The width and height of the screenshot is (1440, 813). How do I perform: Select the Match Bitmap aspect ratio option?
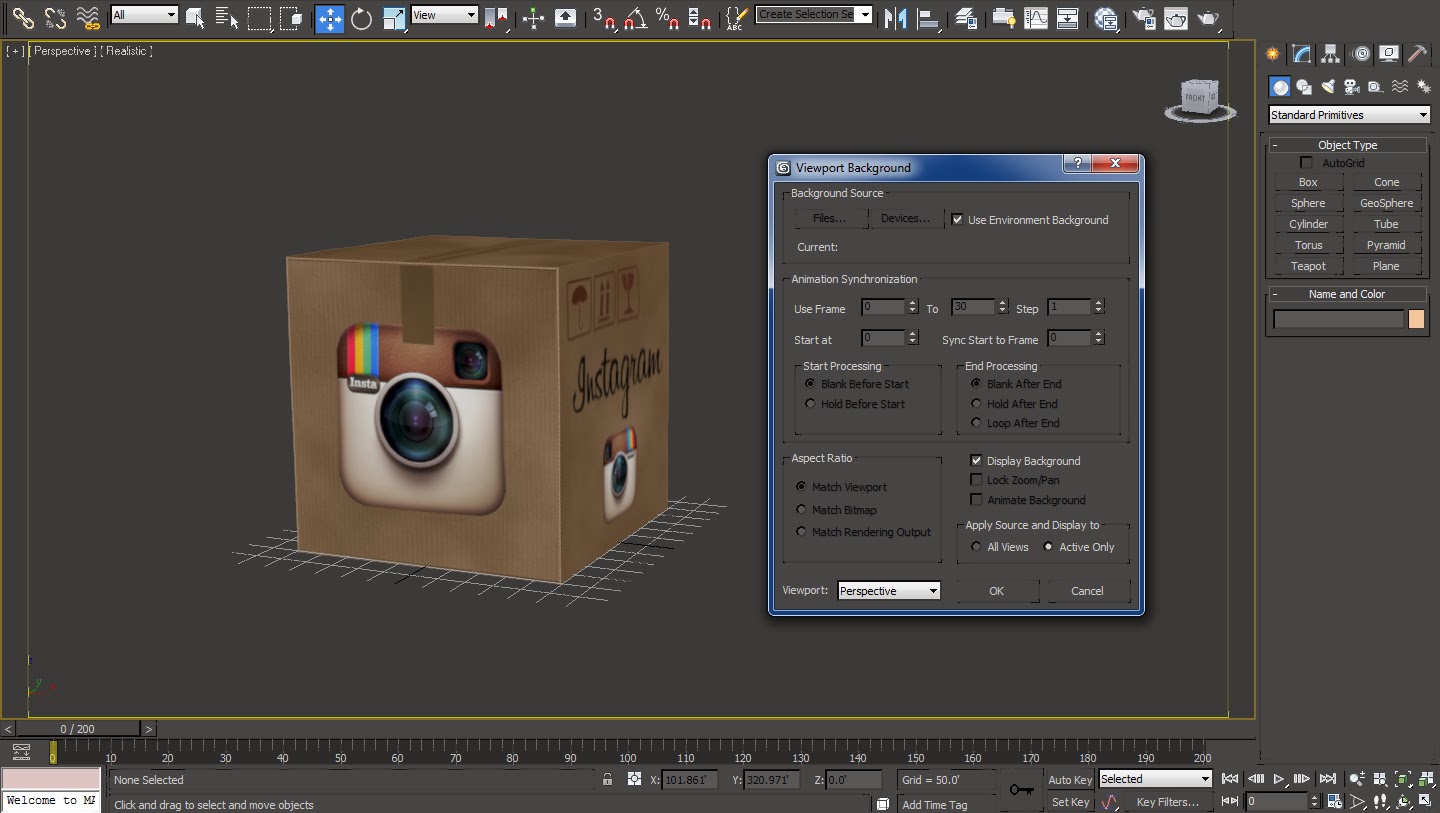801,510
